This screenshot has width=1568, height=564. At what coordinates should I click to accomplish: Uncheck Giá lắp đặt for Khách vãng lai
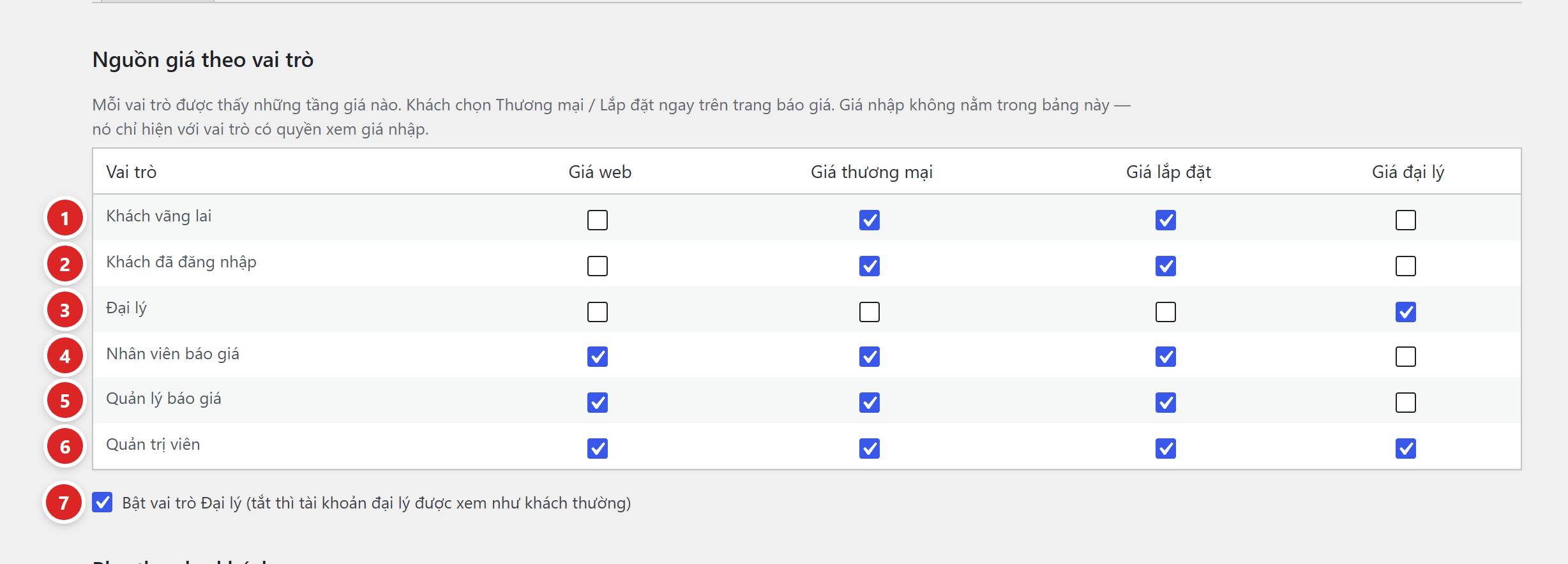tap(1166, 220)
